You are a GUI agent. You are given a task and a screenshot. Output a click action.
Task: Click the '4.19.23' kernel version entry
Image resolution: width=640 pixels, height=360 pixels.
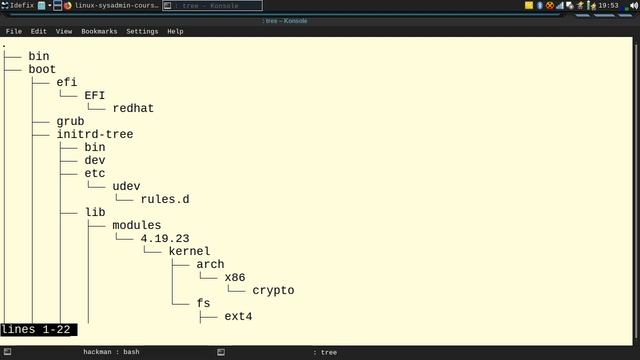[165, 238]
